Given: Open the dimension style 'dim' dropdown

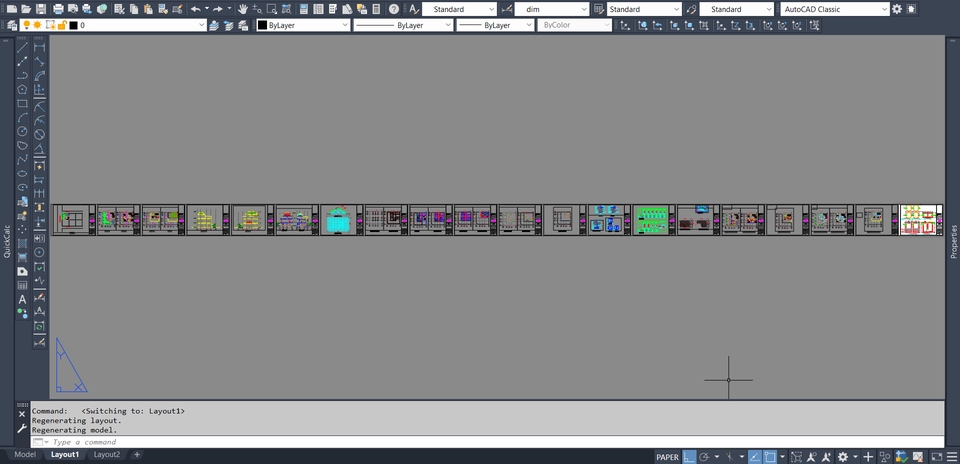Looking at the screenshot, I should (552, 9).
